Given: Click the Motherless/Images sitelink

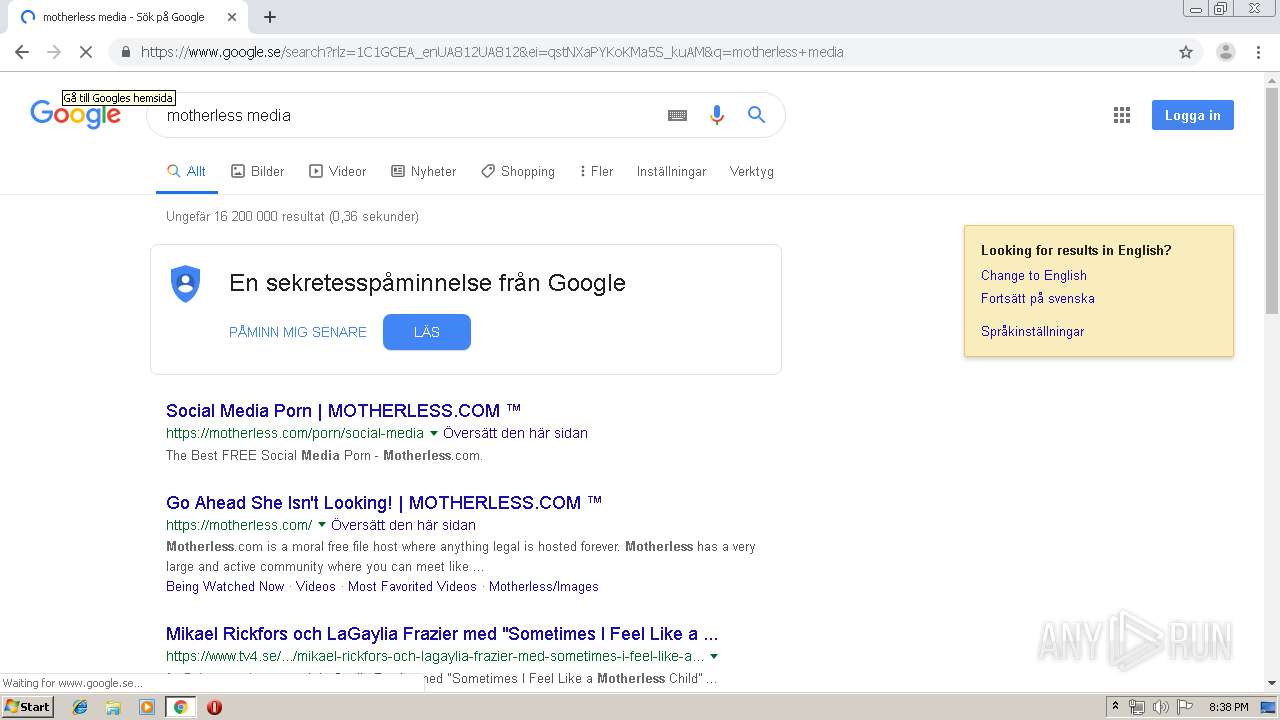Looking at the screenshot, I should [x=544, y=586].
